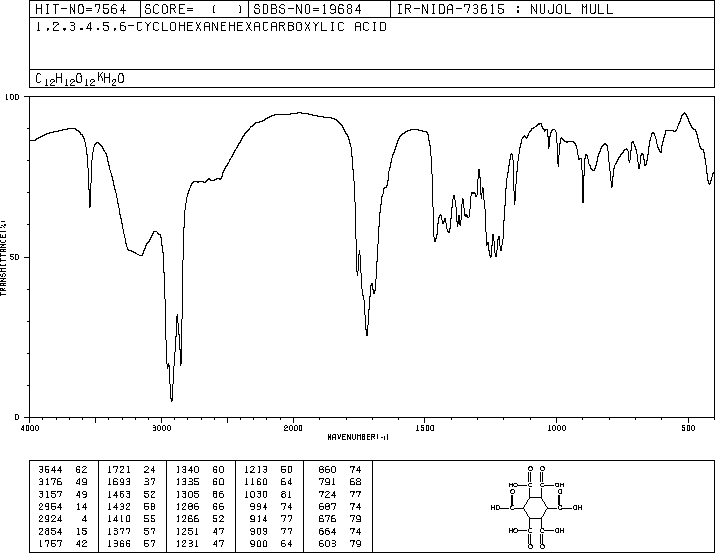
Task: Select peak value 994 in the table
Action: 259,506
